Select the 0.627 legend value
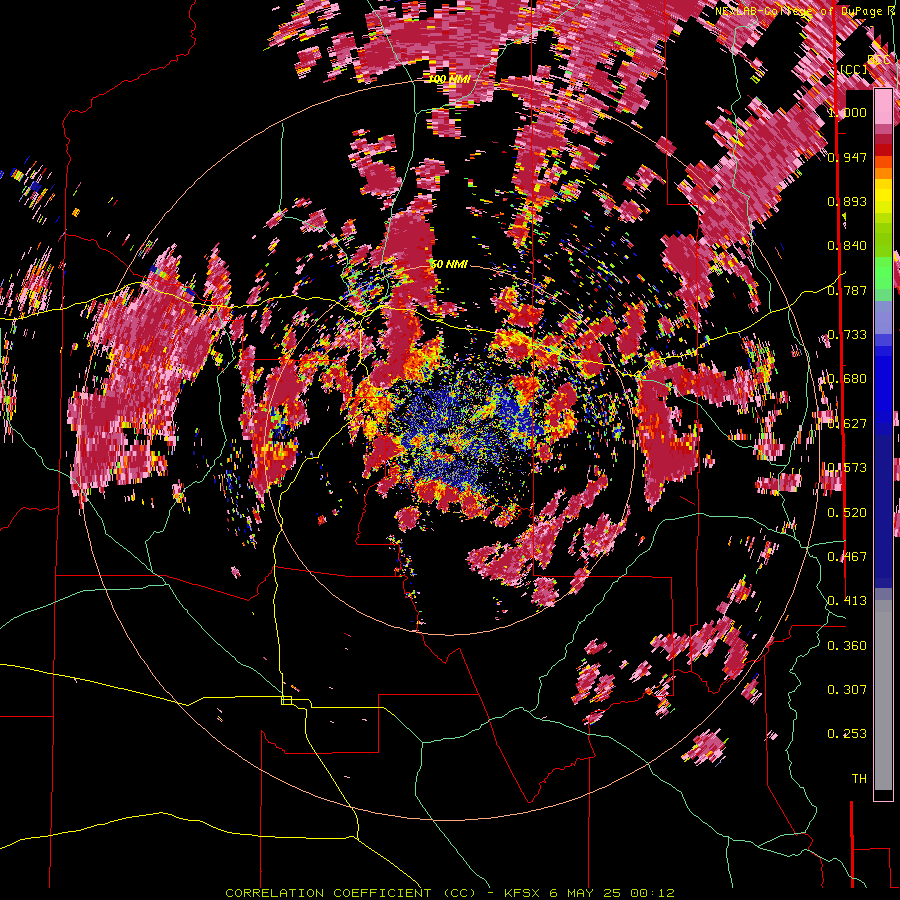The width and height of the screenshot is (900, 900). (847, 424)
